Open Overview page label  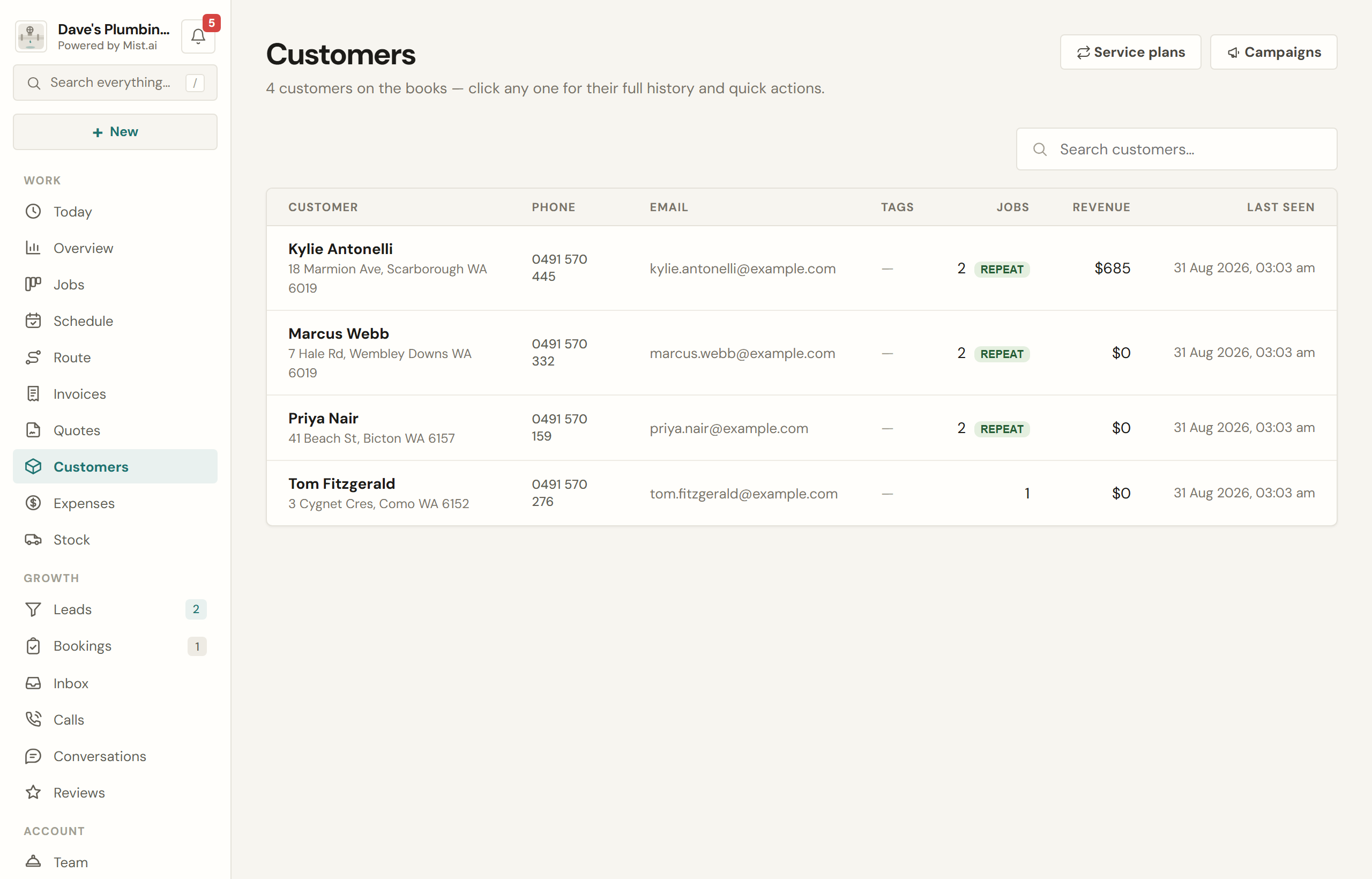click(83, 248)
